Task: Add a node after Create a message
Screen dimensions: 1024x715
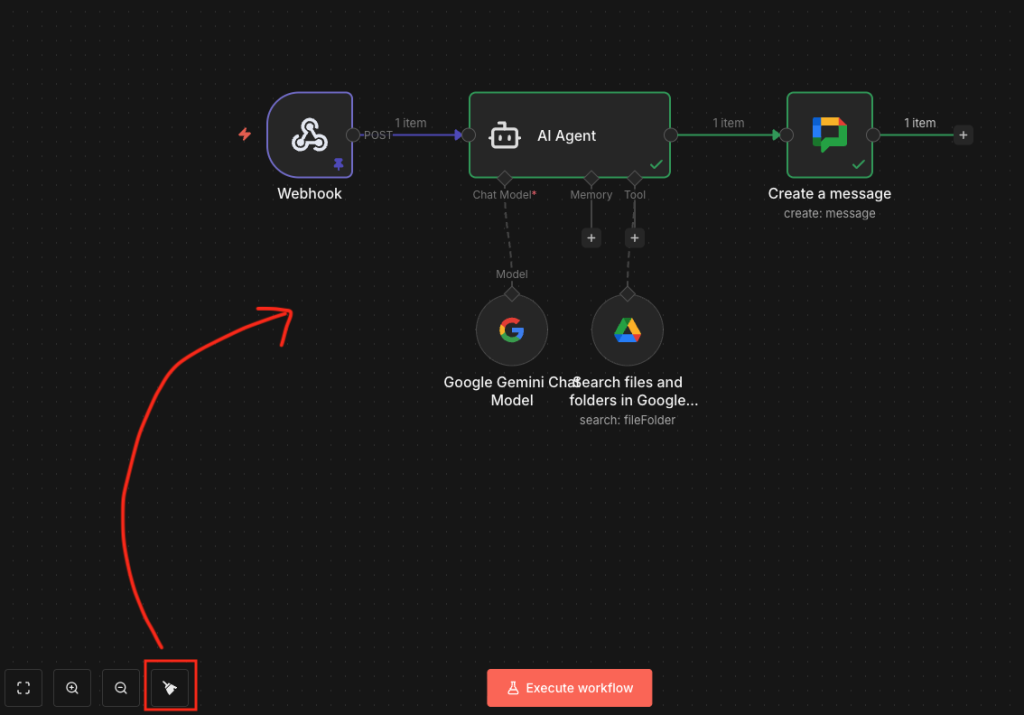Action: pos(962,135)
